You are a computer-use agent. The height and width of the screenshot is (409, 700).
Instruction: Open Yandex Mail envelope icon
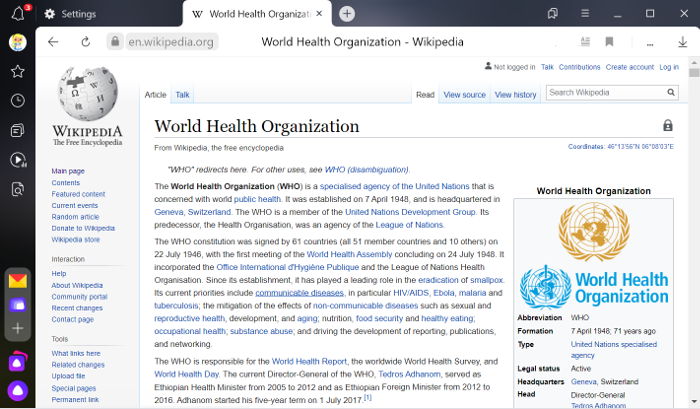coord(18,281)
